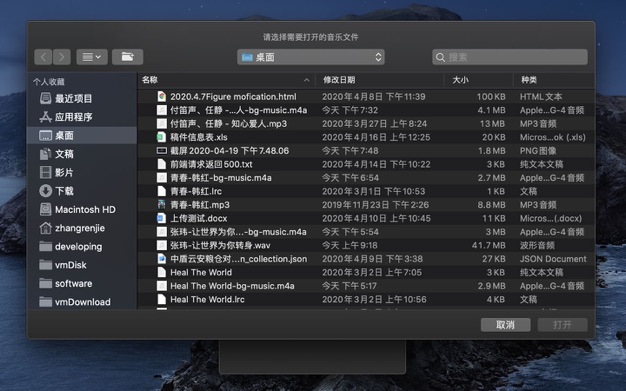Click the JSON icon of 中盾云安粮仓对…n_collection.json

(x=161, y=259)
